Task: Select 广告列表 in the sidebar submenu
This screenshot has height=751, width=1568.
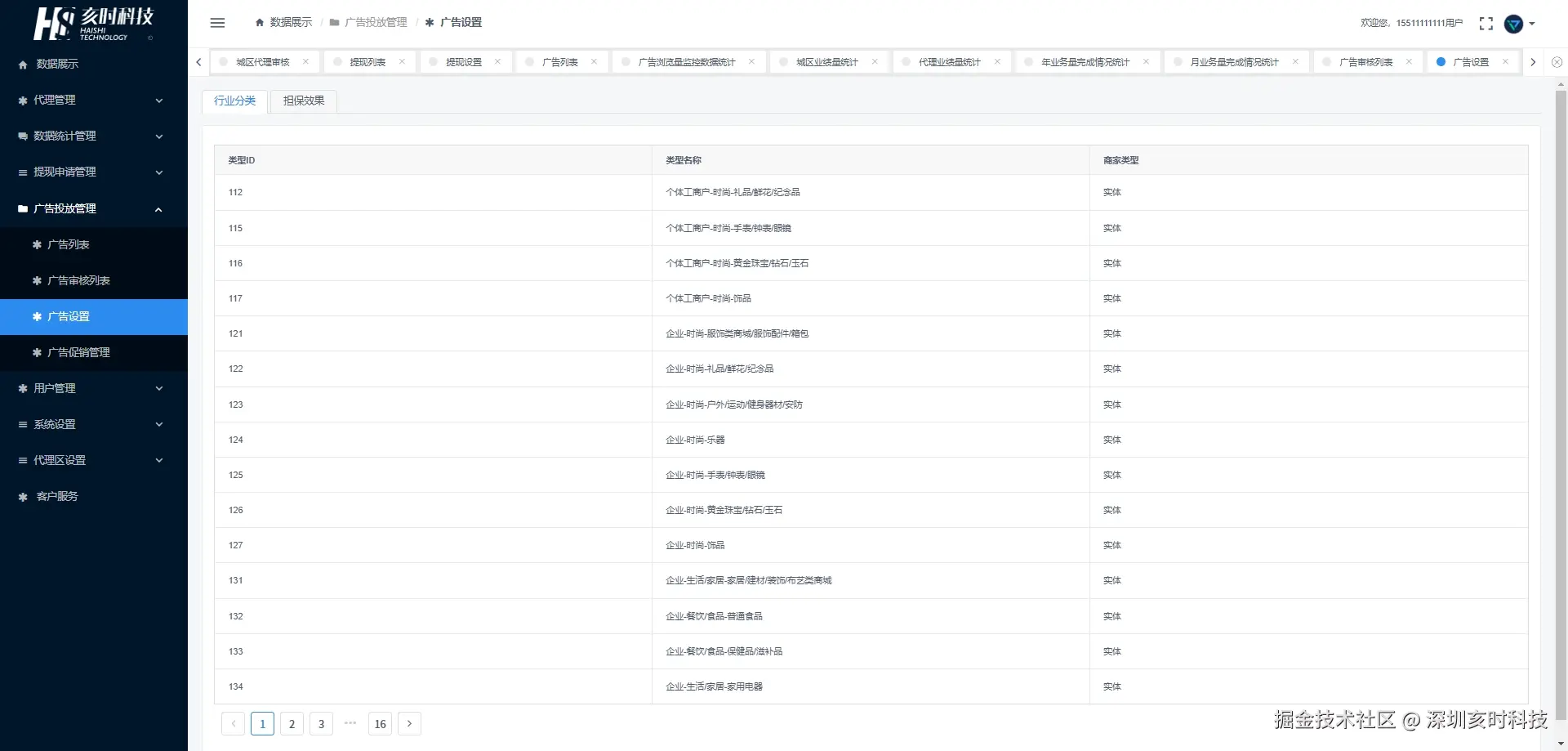Action: point(94,244)
